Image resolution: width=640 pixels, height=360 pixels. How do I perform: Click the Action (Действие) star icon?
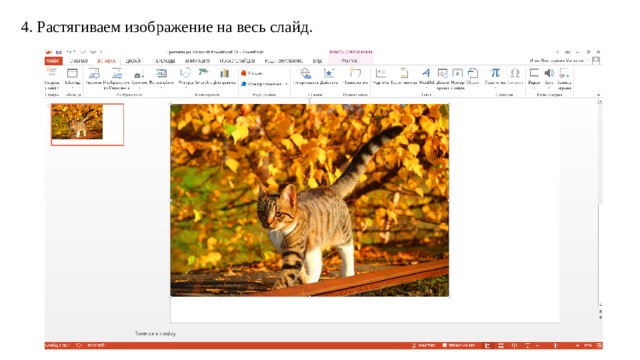(329, 73)
